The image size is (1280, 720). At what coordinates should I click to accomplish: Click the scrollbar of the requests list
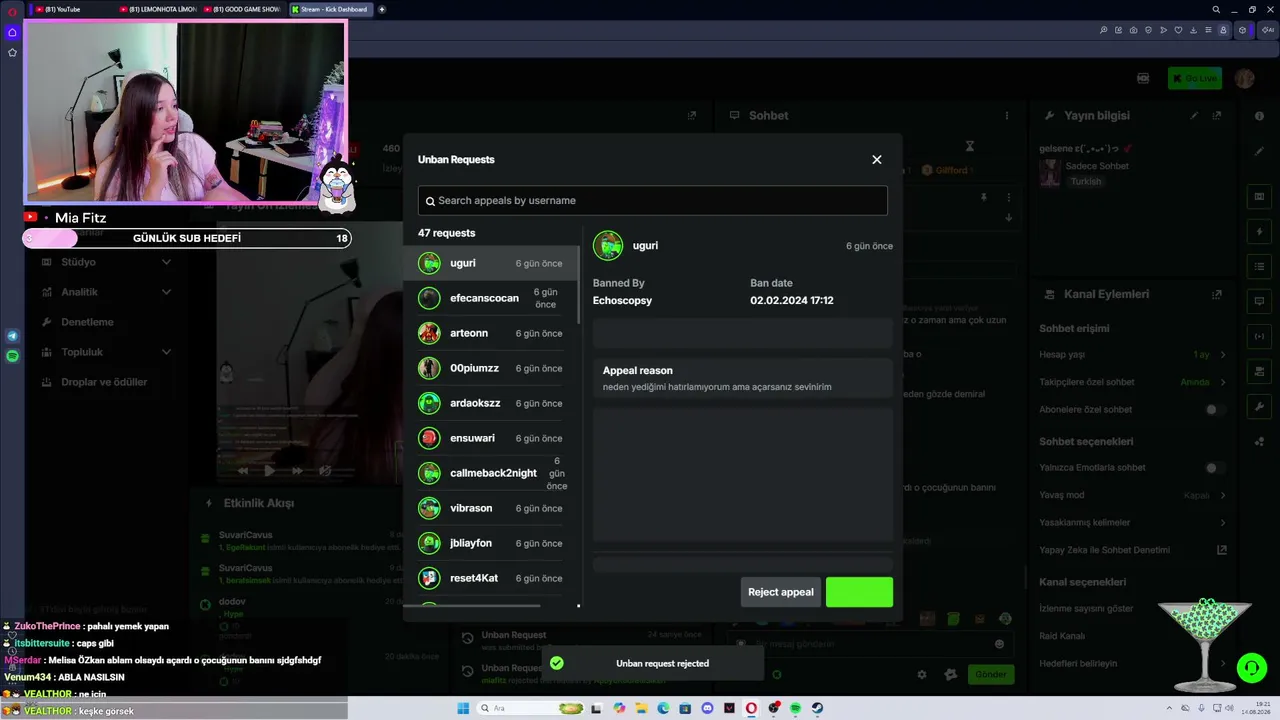coord(579,285)
